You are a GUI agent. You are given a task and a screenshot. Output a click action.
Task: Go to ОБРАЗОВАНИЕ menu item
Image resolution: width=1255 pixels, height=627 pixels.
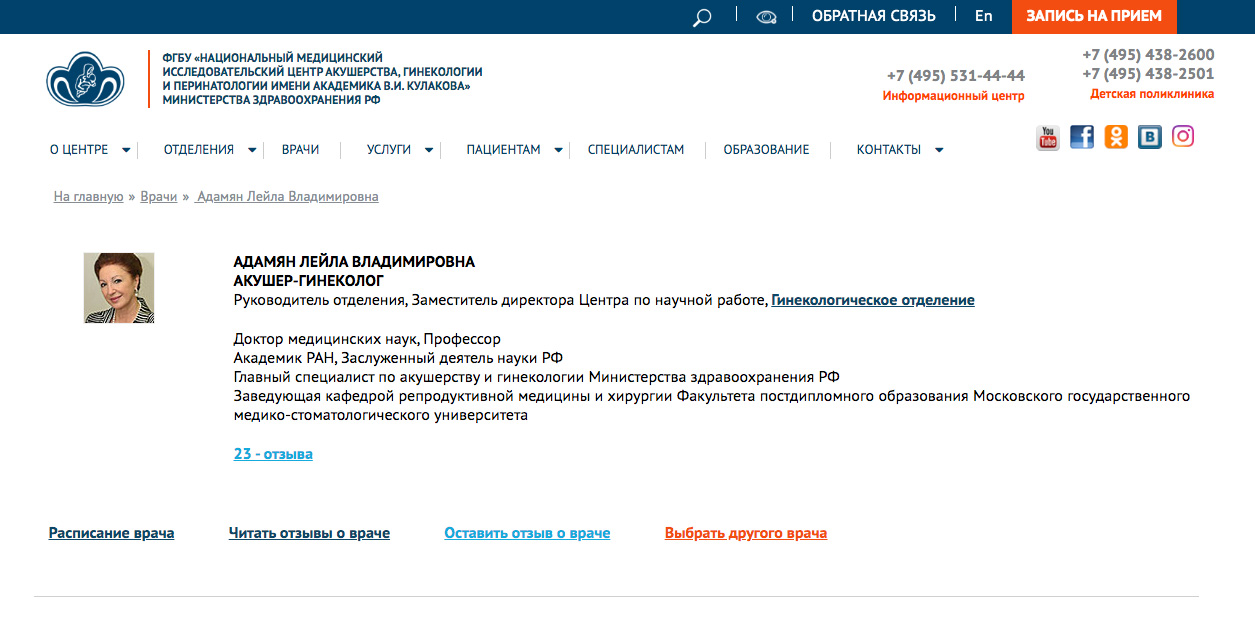click(x=766, y=150)
